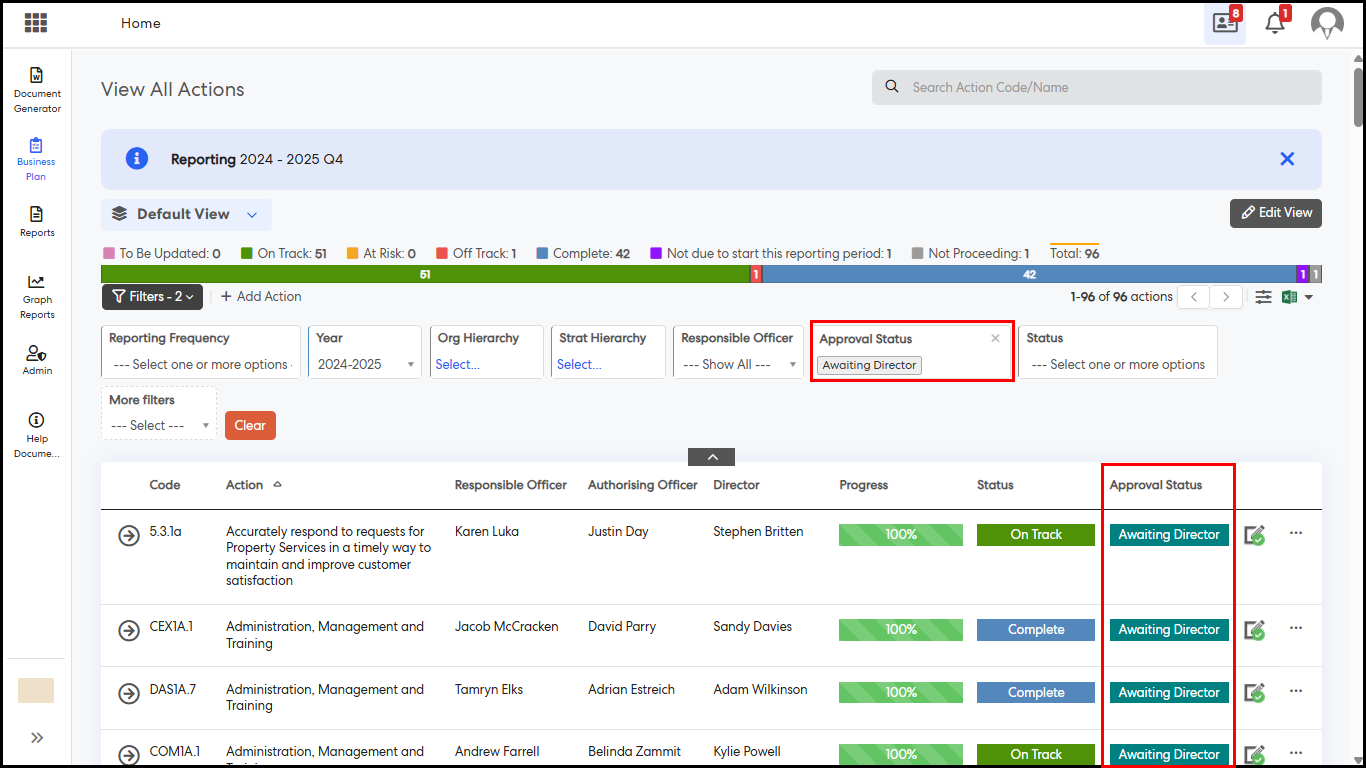Open the app launcher grid icon
The height and width of the screenshot is (768, 1366).
35,23
